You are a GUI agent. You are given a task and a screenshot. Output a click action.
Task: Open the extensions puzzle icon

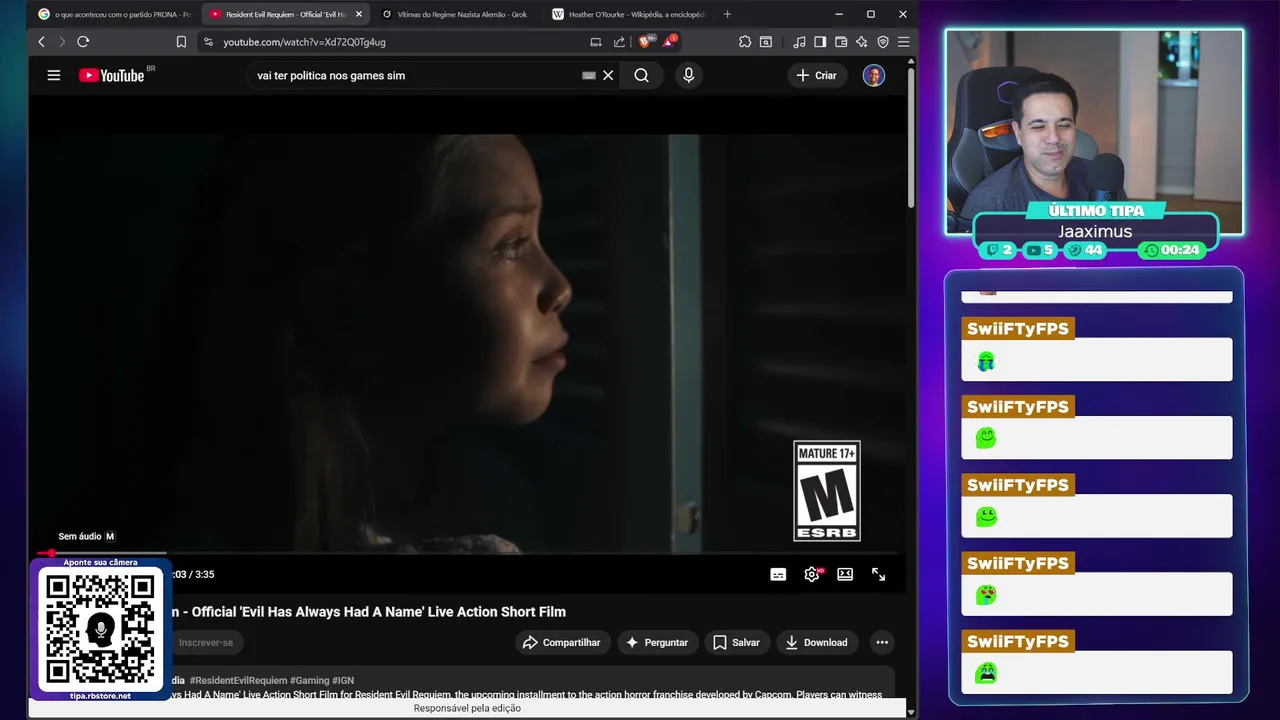[x=745, y=42]
